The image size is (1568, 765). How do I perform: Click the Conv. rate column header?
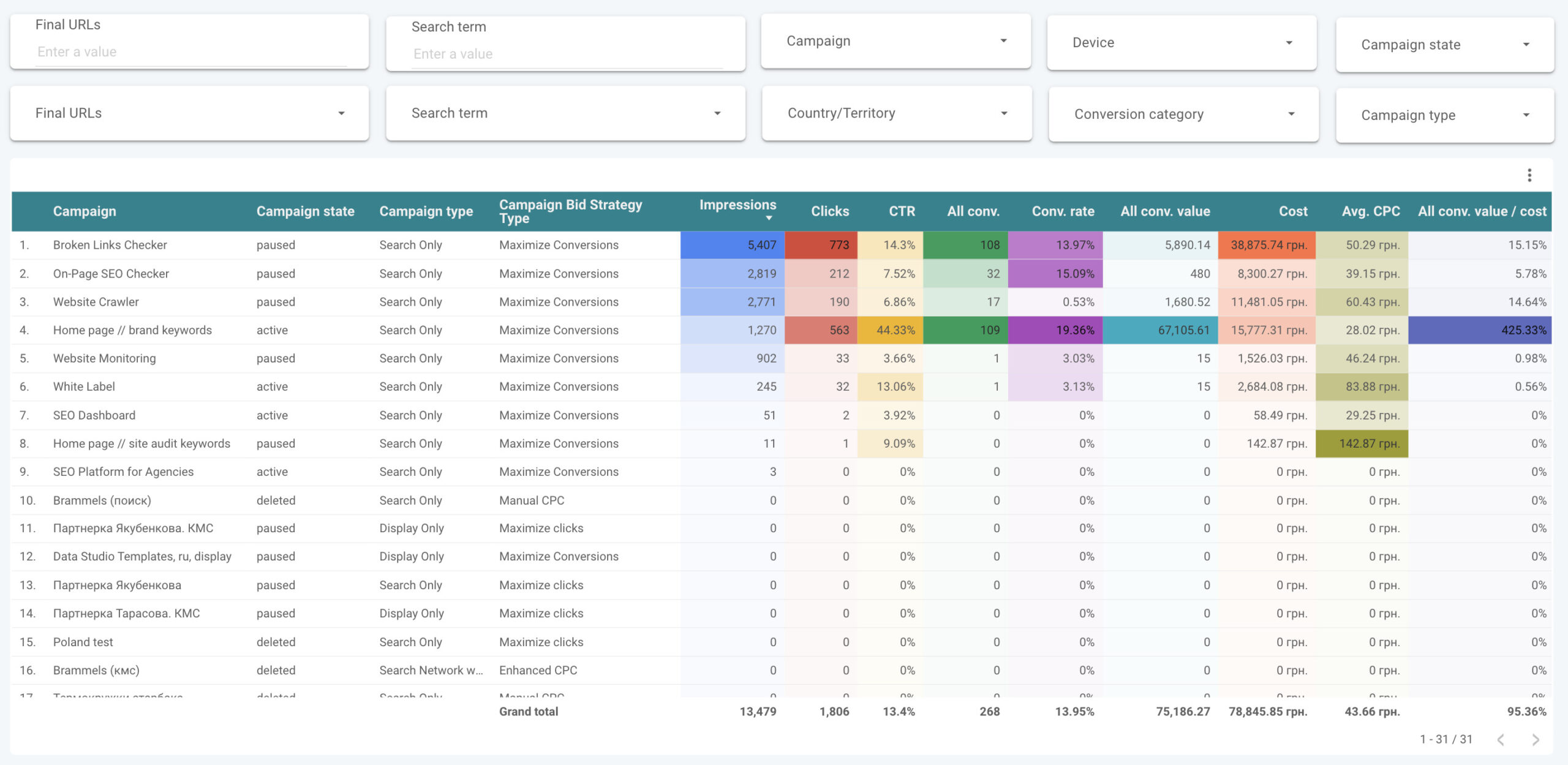(1063, 211)
